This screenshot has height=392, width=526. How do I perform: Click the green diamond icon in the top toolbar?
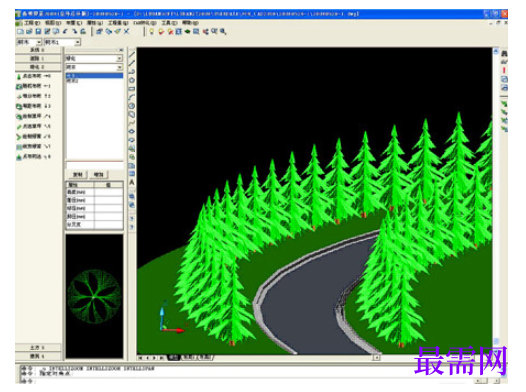coord(188,32)
